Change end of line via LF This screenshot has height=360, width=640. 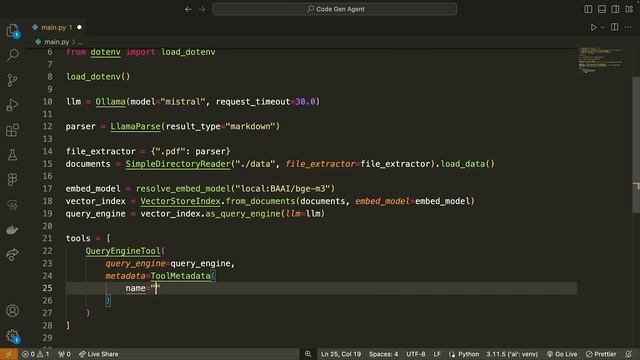437,354
